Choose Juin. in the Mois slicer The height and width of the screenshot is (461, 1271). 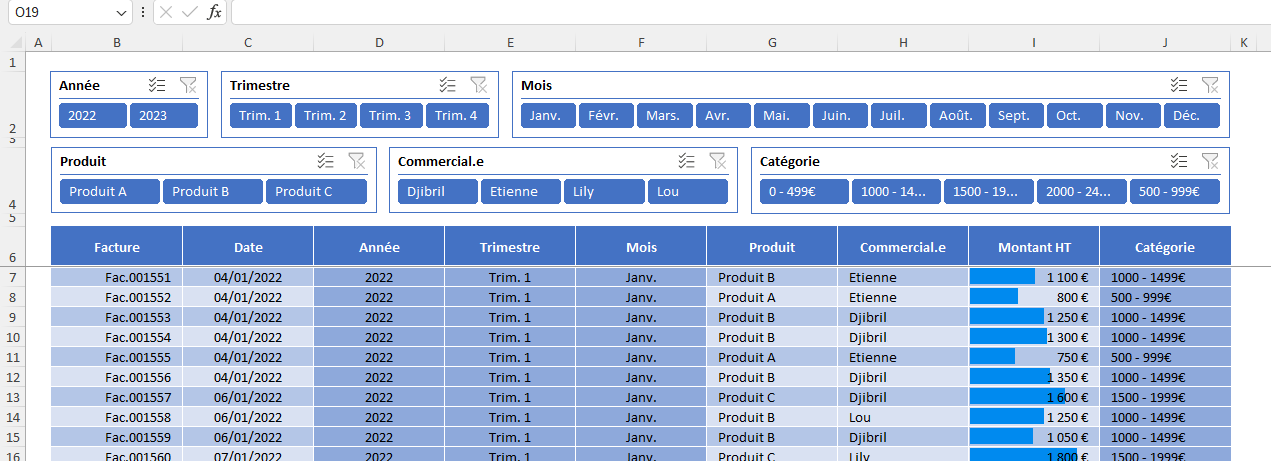840,116
